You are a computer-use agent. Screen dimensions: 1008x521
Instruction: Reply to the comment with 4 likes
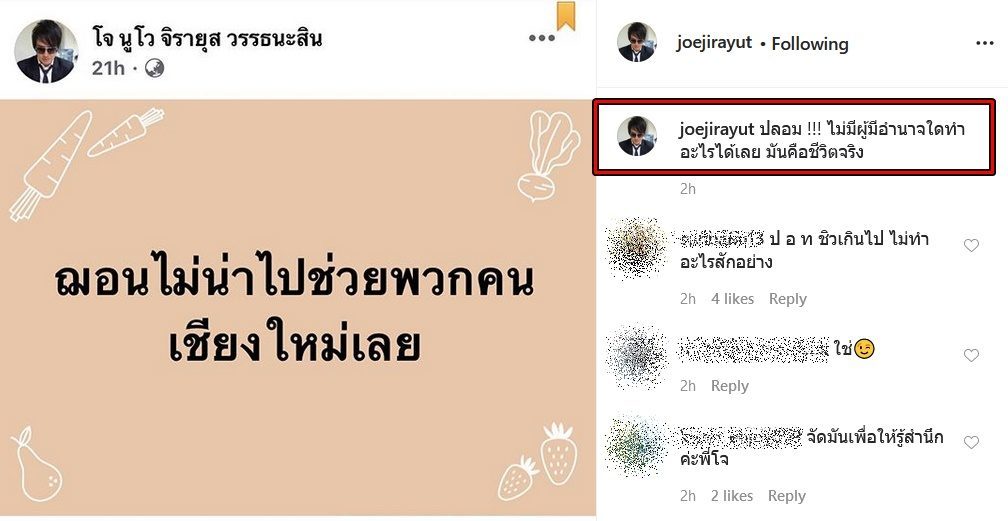pos(788,299)
